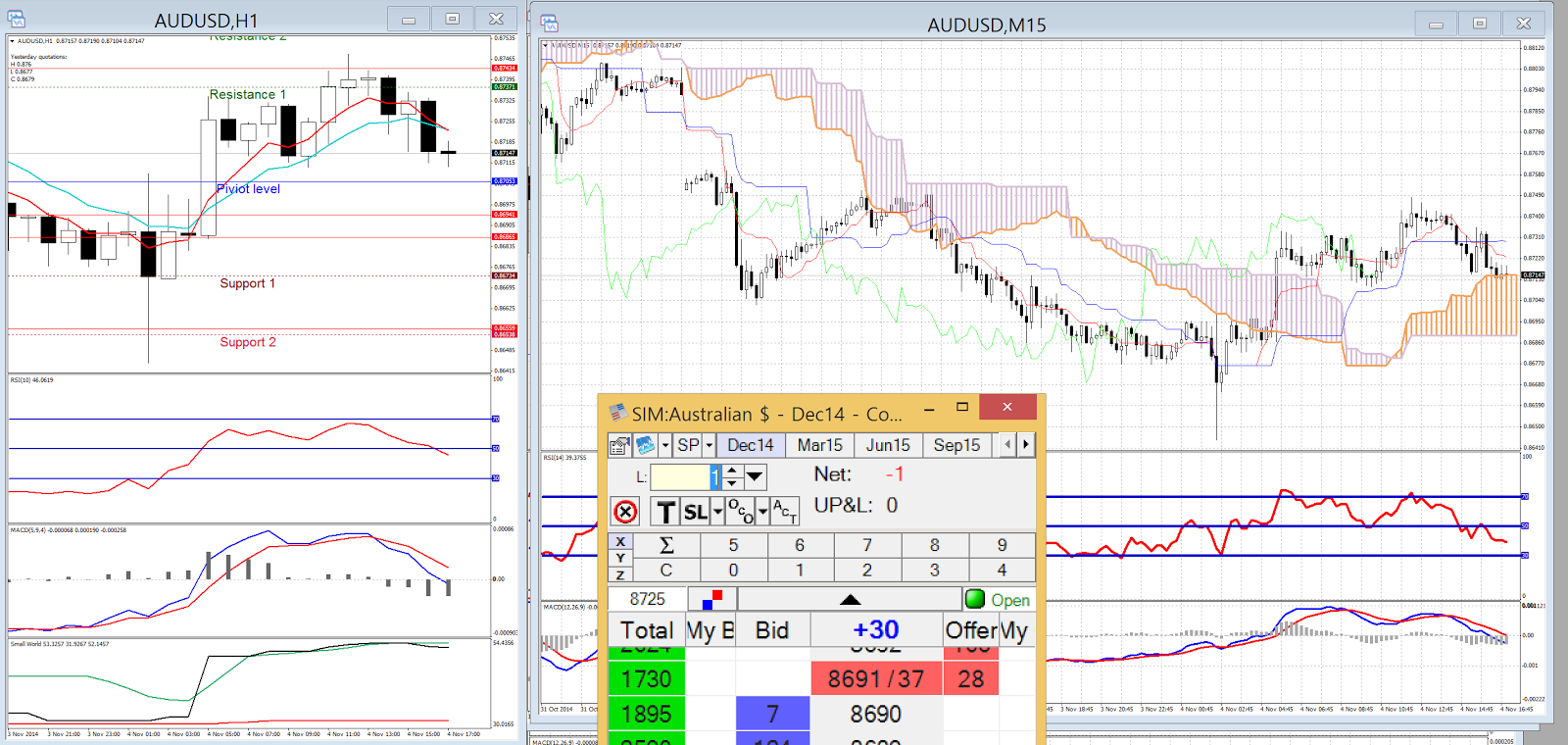1568x745 pixels.
Task: Click the ladder window title bar icon
Action: tap(617, 413)
